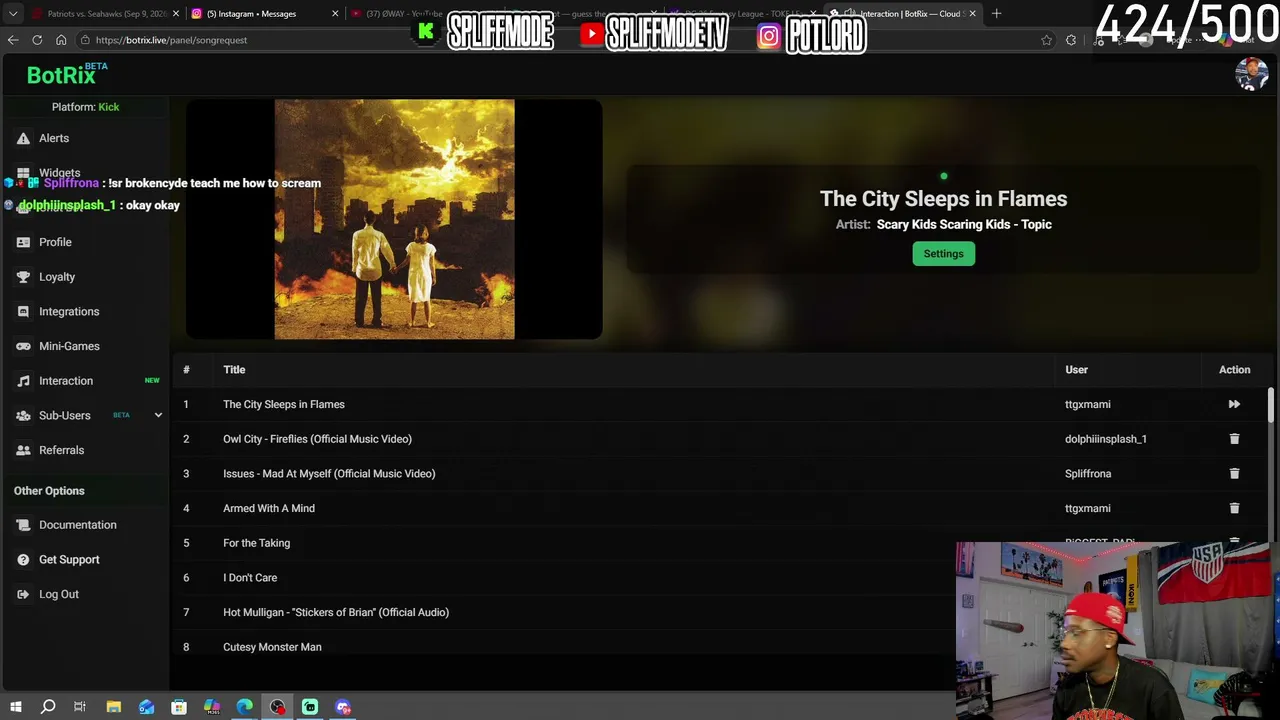Click the Get Support link

[x=69, y=560]
